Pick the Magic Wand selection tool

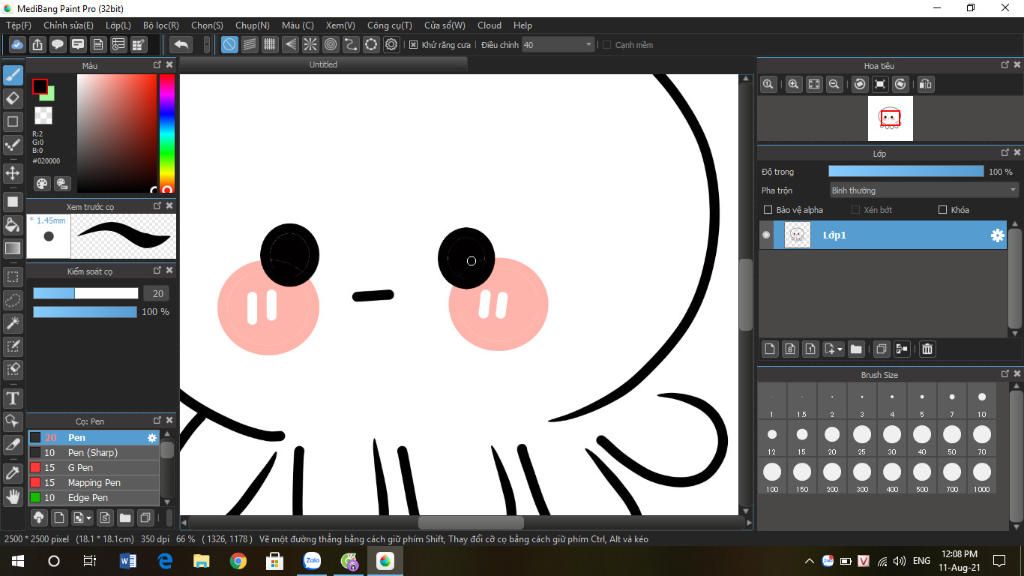pyautogui.click(x=13, y=323)
